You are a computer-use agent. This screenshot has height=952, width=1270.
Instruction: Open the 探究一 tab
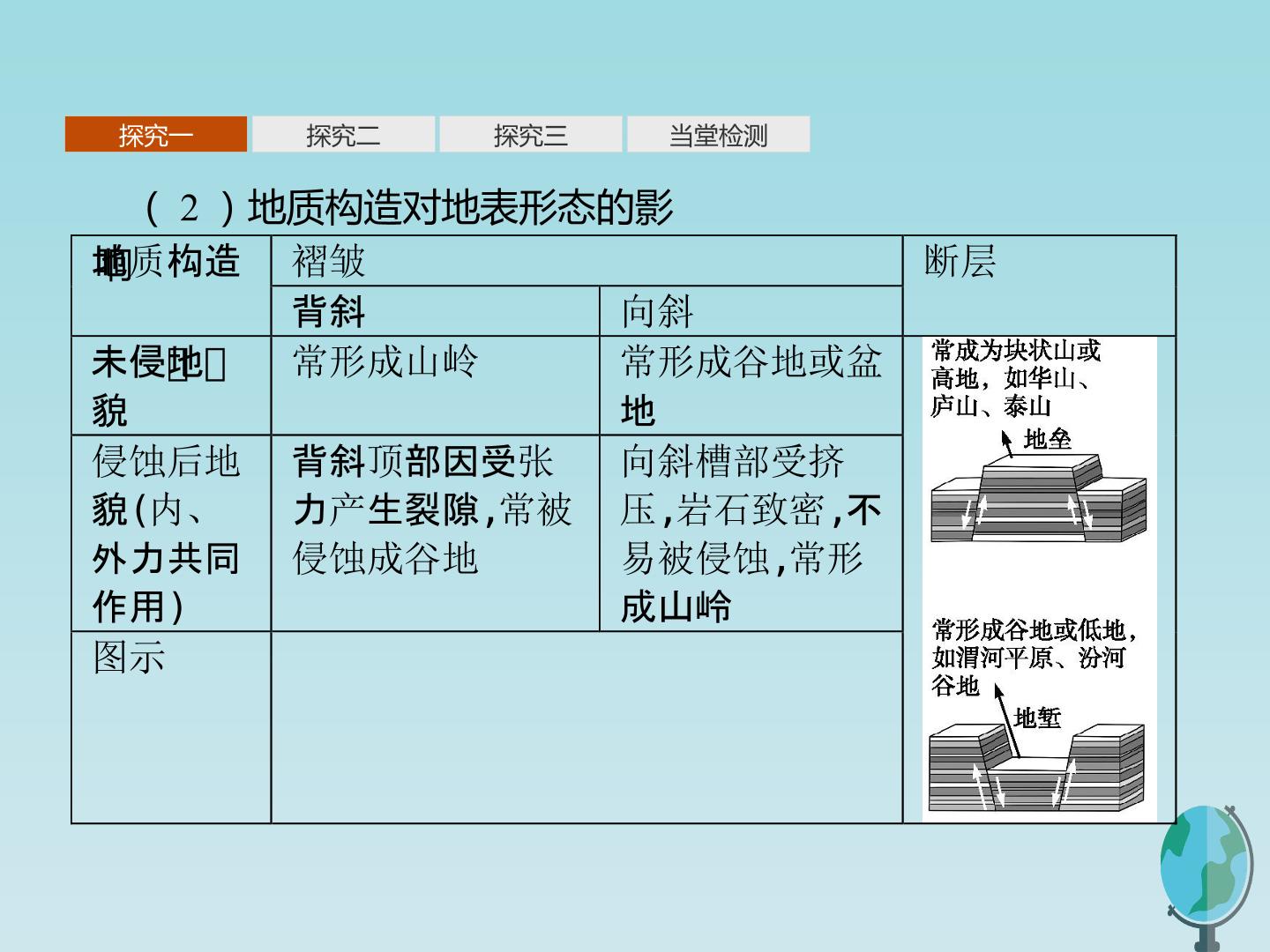click(156, 135)
